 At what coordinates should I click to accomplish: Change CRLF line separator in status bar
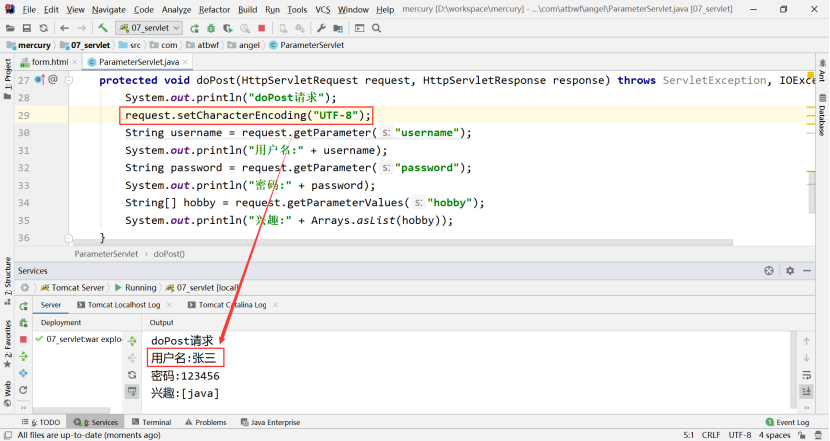click(x=711, y=435)
